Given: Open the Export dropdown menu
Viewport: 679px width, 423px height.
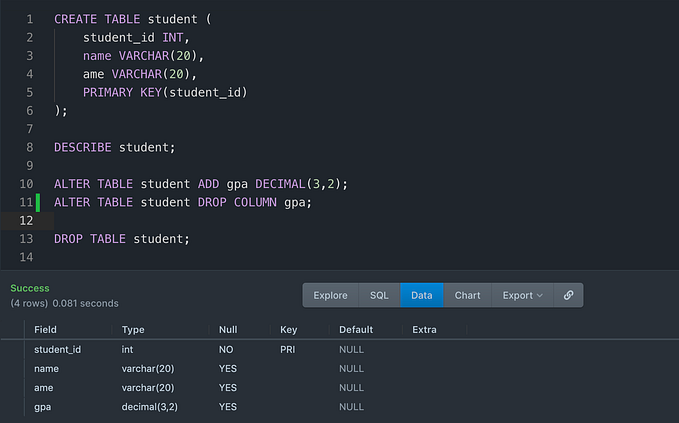Looking at the screenshot, I should click(522, 295).
